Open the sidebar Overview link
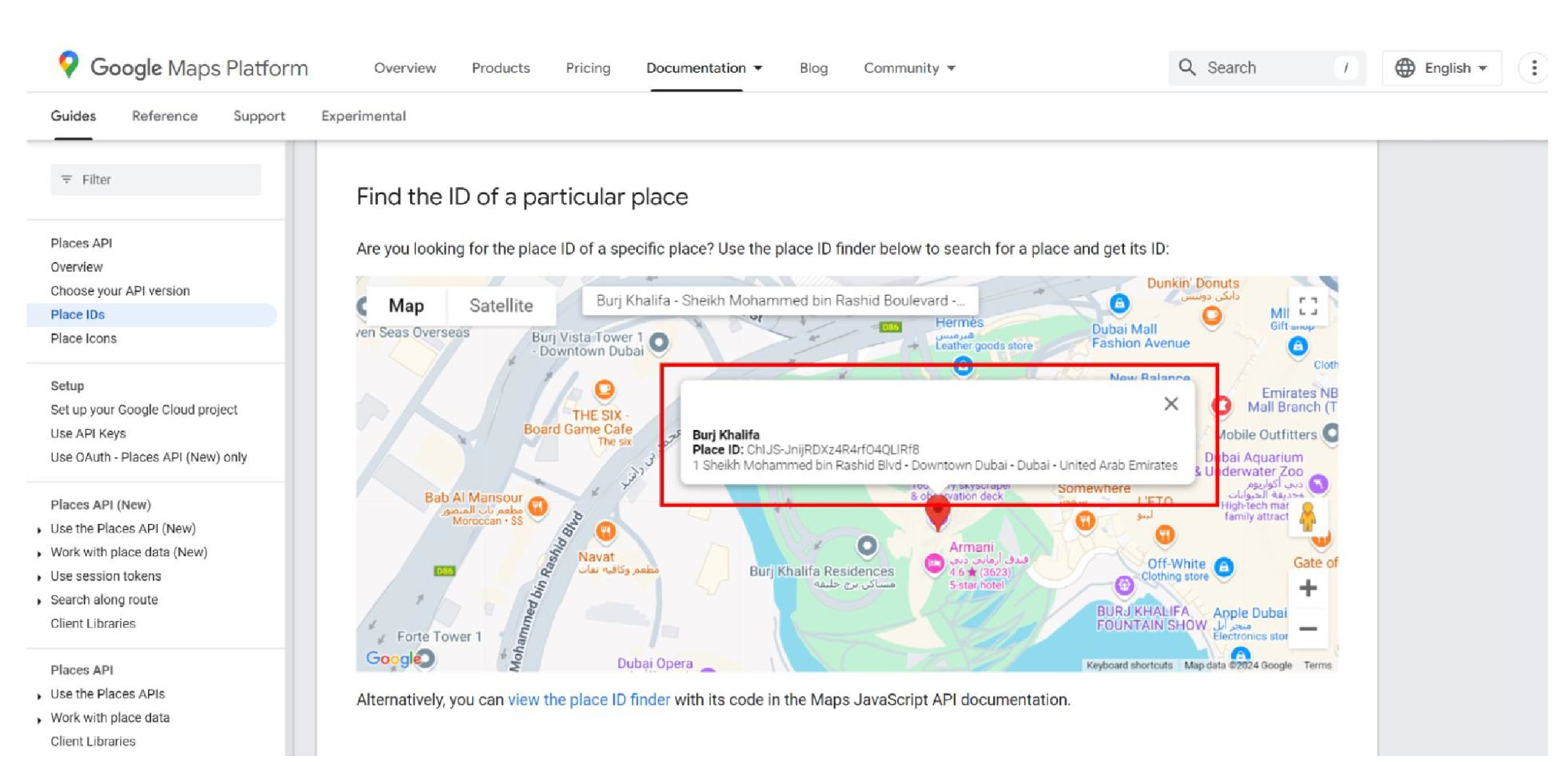The image size is (1568, 776). click(77, 267)
